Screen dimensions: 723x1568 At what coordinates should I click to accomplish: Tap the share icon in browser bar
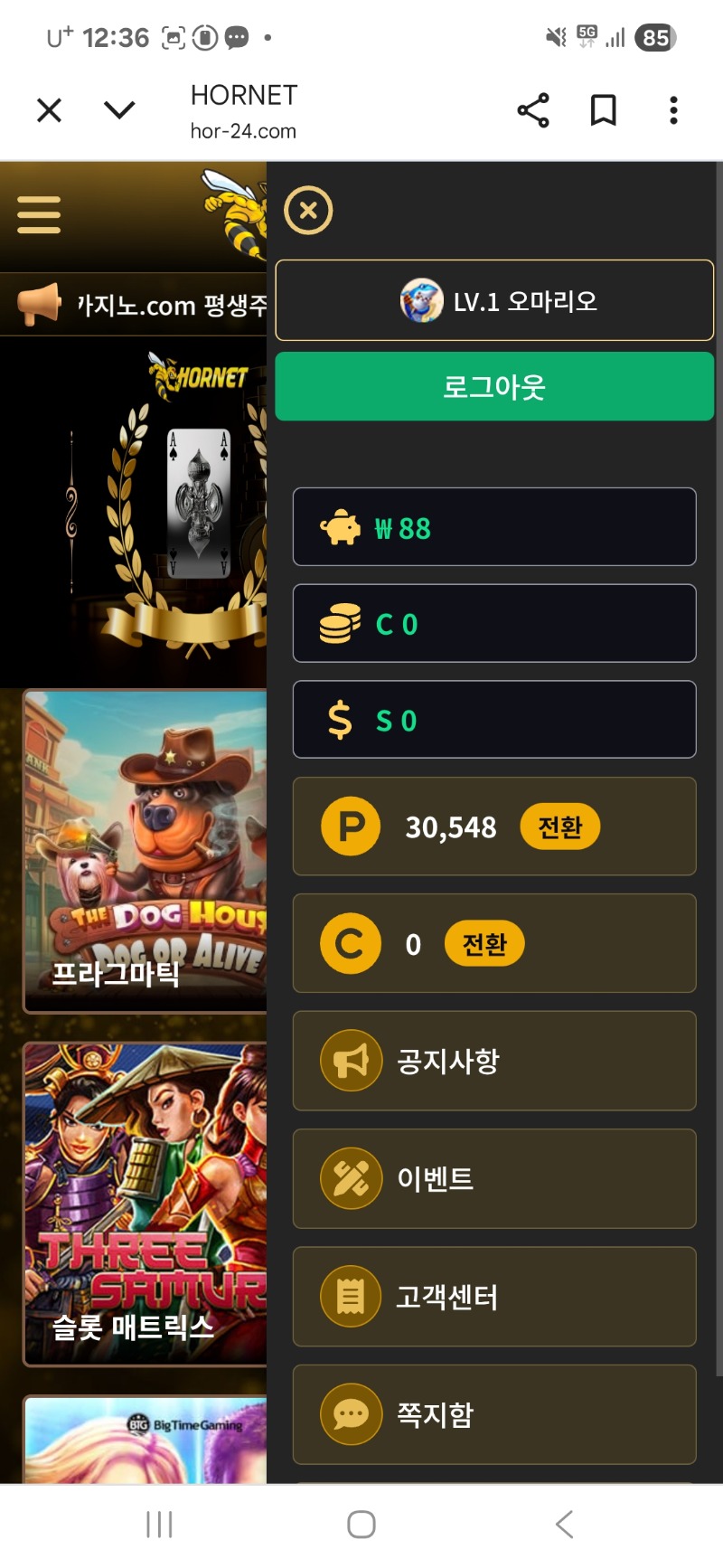click(x=532, y=110)
